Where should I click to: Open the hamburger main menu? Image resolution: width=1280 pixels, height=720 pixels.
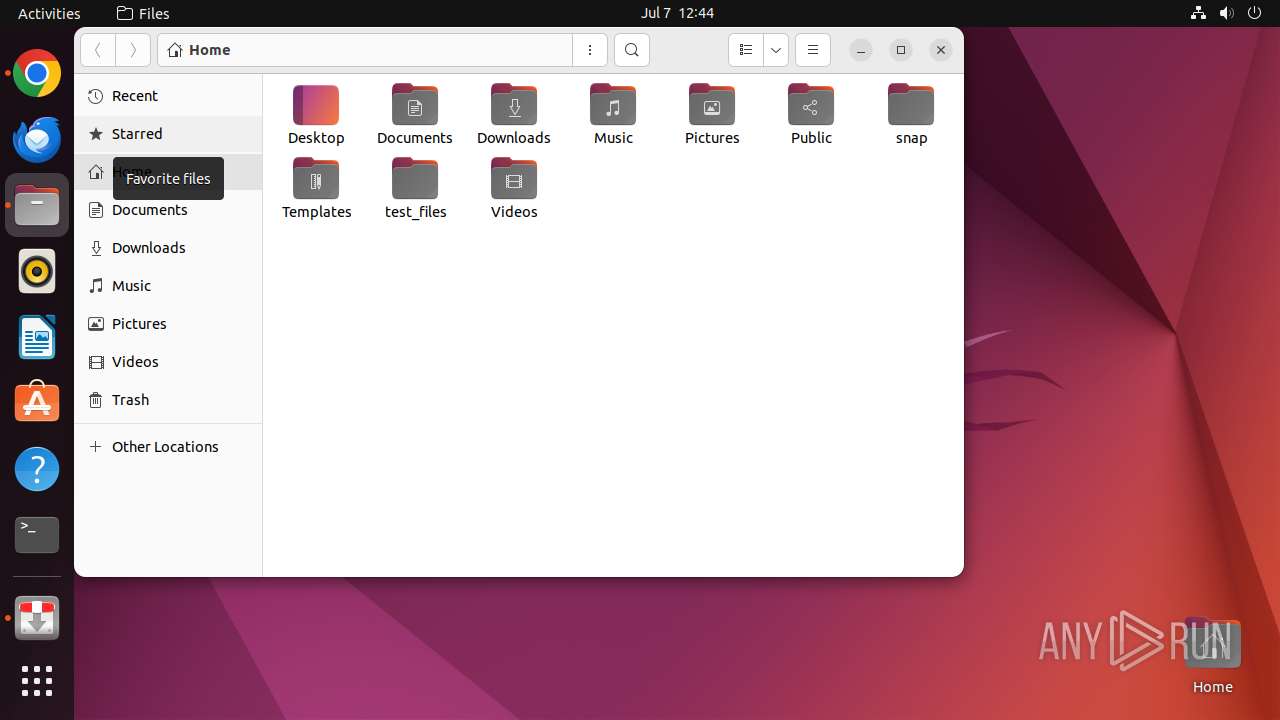[813, 50]
